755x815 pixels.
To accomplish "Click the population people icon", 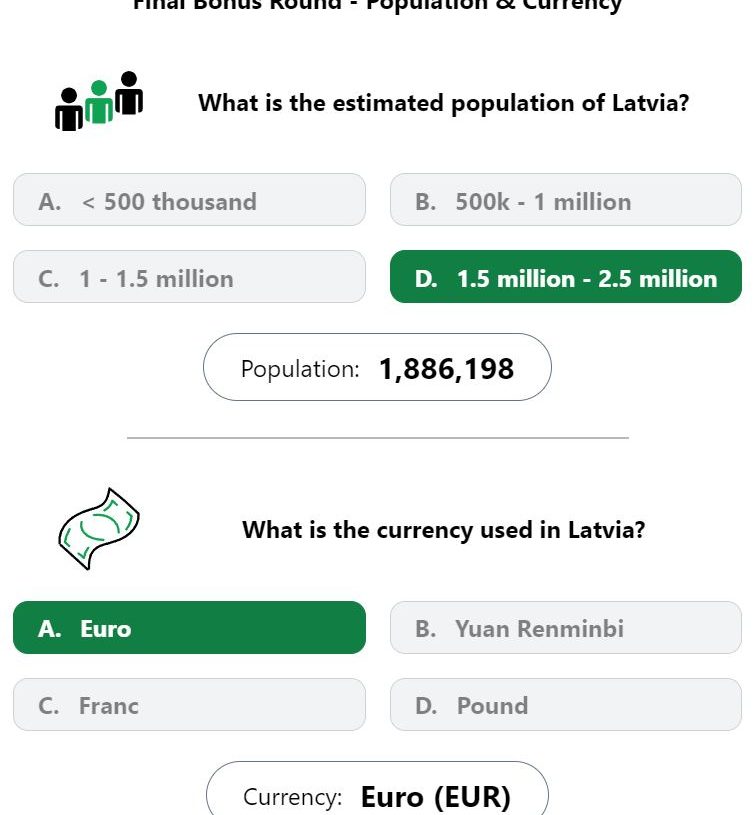I will click(x=99, y=101).
